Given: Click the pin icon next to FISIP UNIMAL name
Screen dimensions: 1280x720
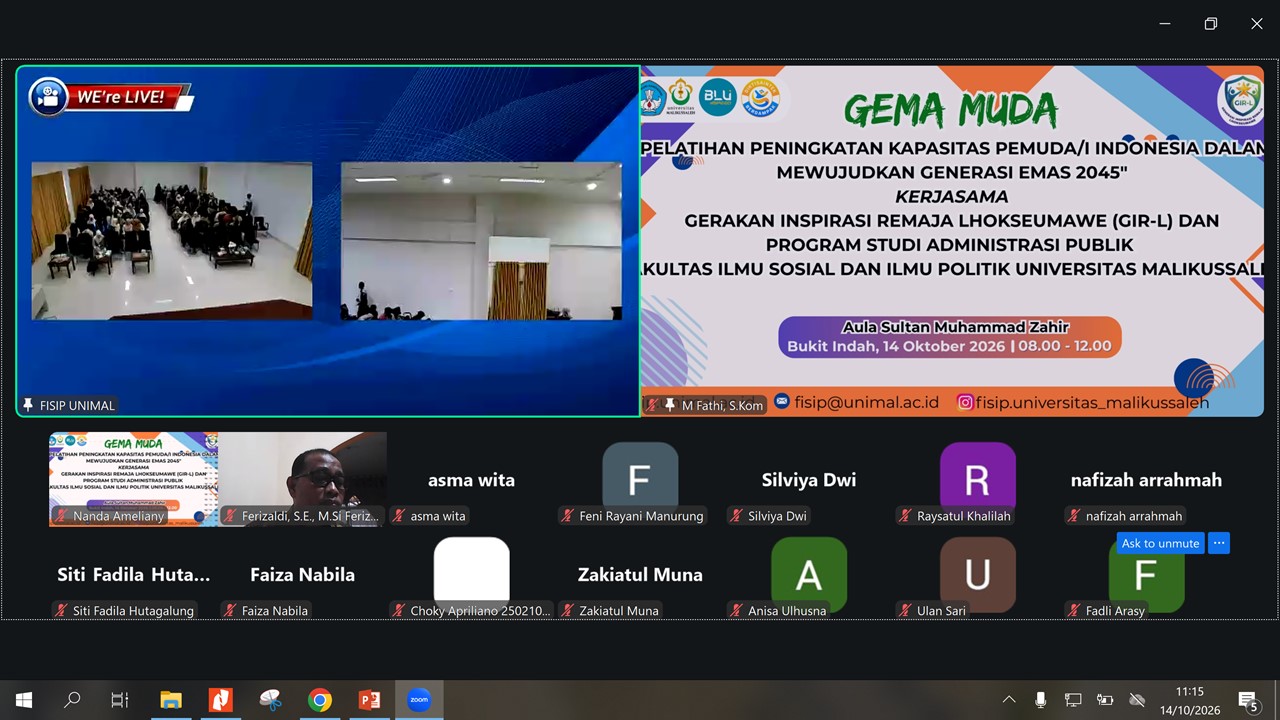Looking at the screenshot, I should pyautogui.click(x=28, y=405).
